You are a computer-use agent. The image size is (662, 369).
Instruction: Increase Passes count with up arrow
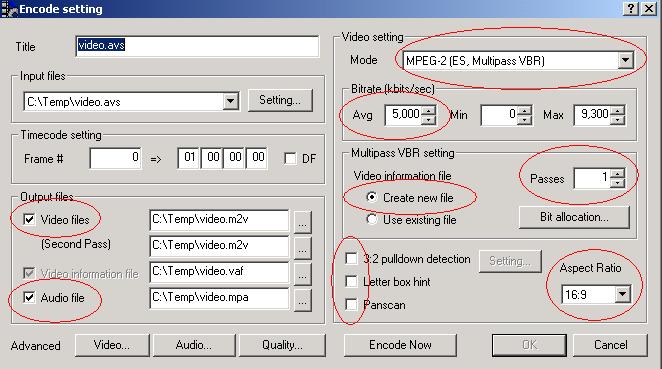[617, 173]
